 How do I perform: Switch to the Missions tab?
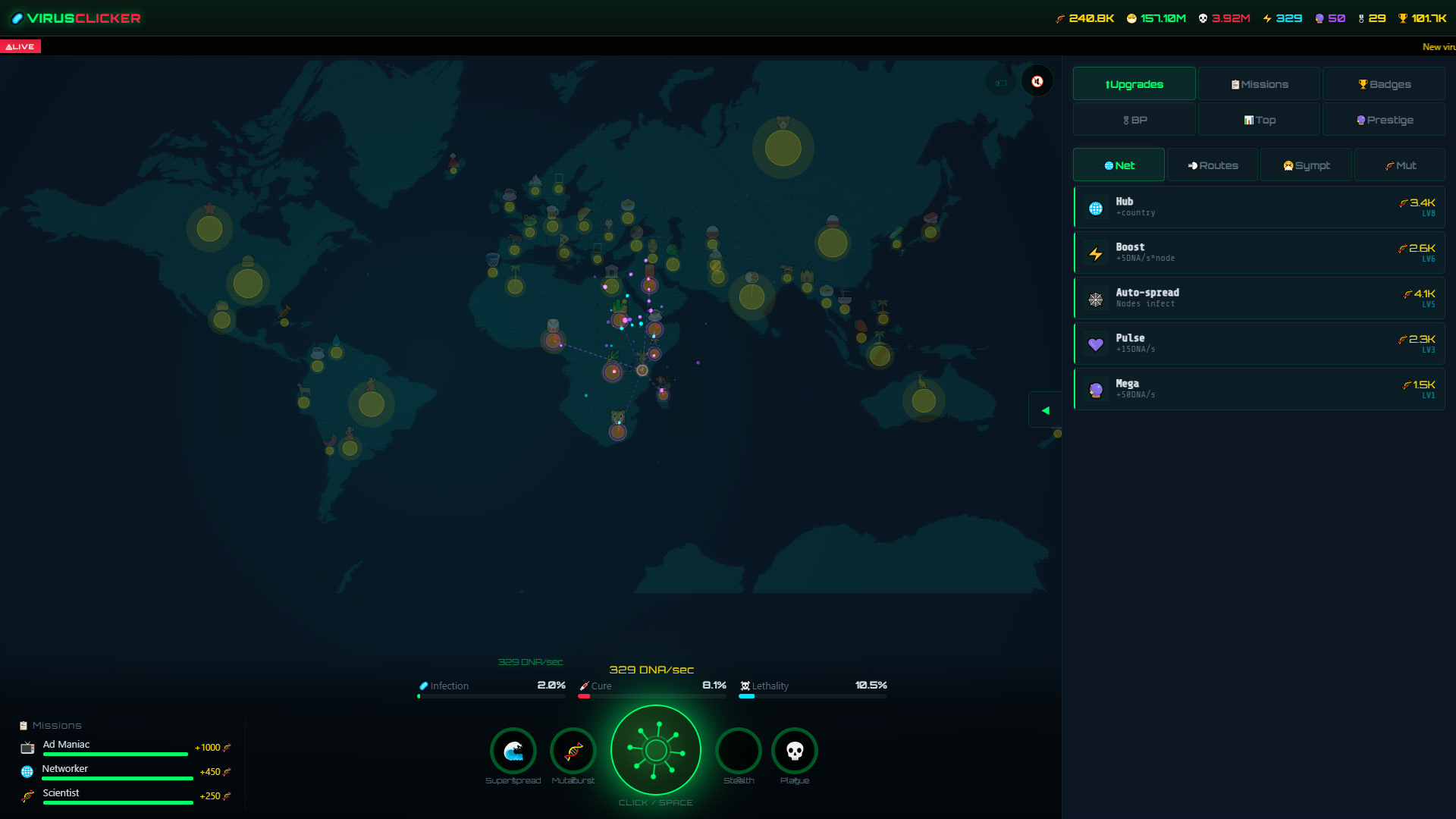tap(1258, 83)
